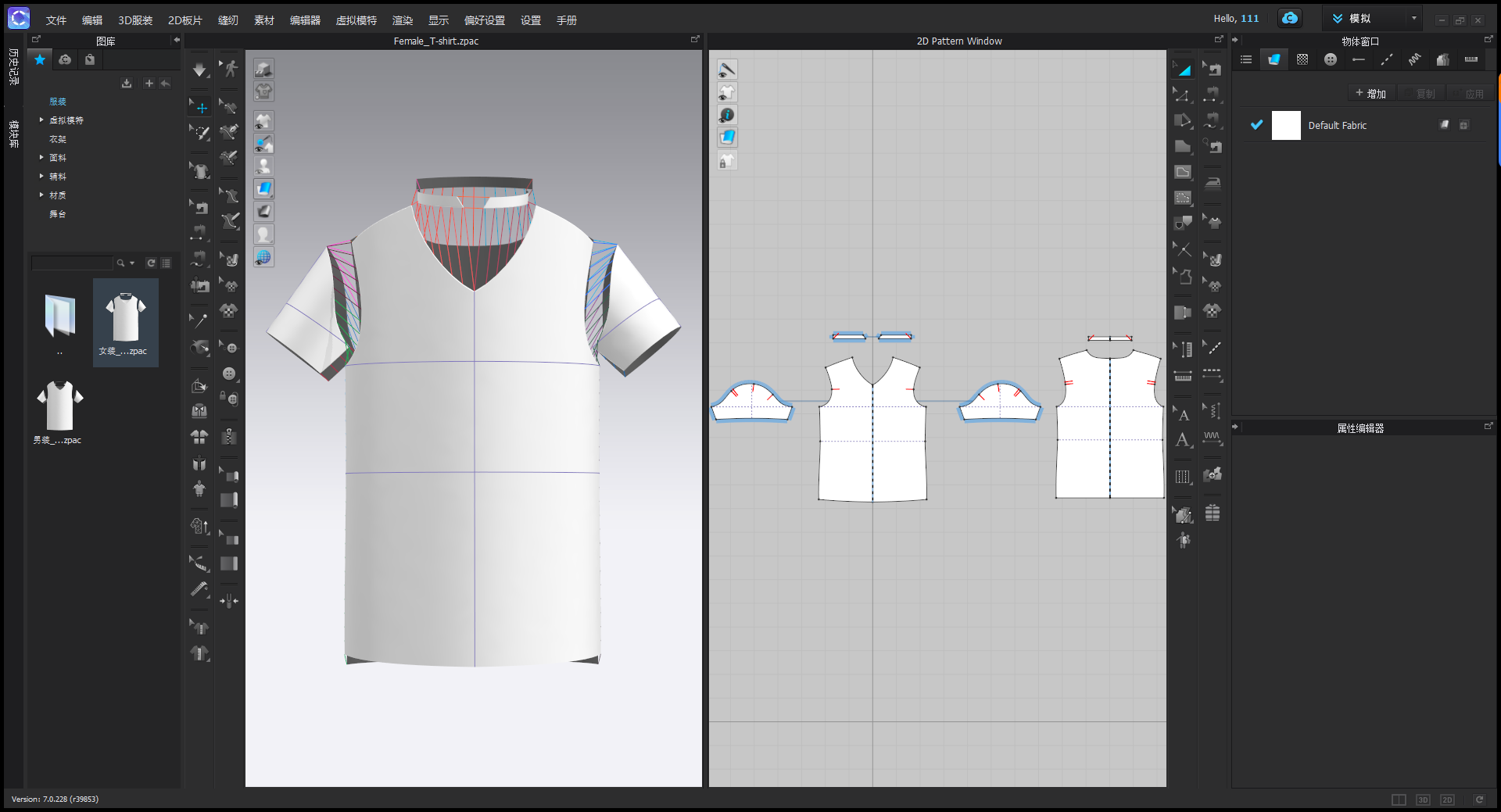Select the avatar walking pose tool
Image resolution: width=1501 pixels, height=812 pixels.
click(x=229, y=70)
